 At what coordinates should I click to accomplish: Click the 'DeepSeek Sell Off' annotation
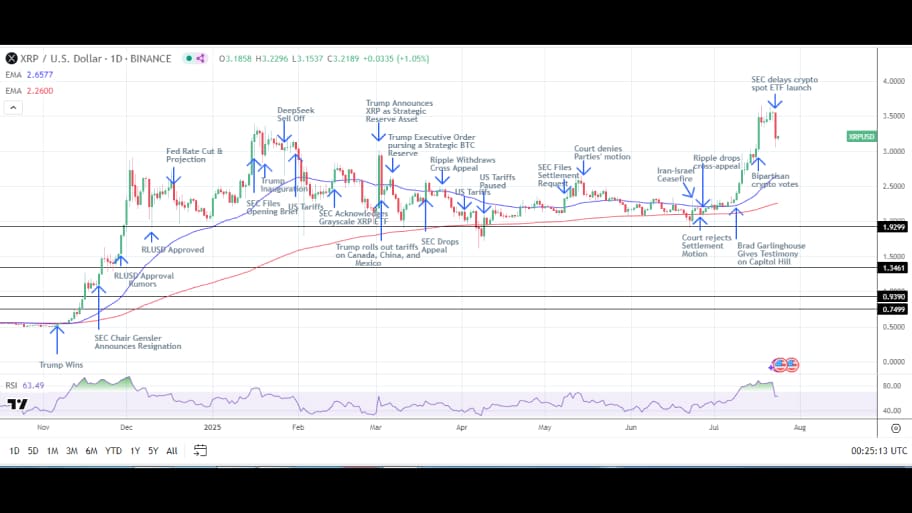point(295,114)
